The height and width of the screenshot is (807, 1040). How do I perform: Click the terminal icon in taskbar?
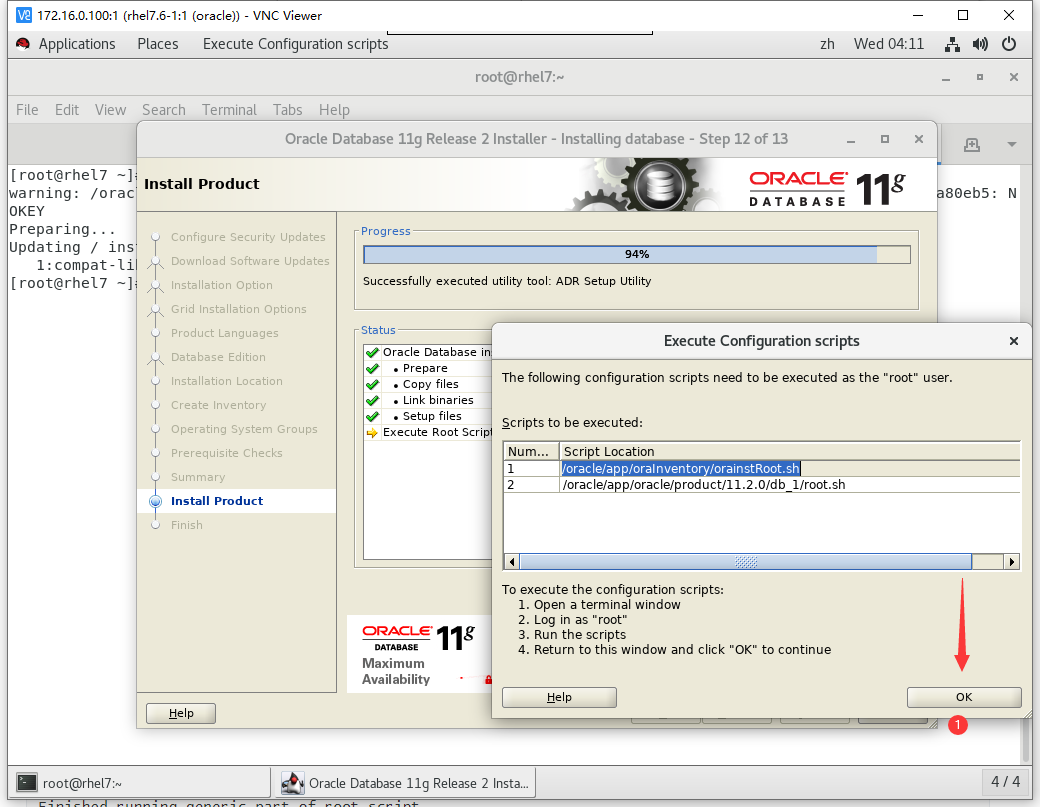click(x=27, y=782)
